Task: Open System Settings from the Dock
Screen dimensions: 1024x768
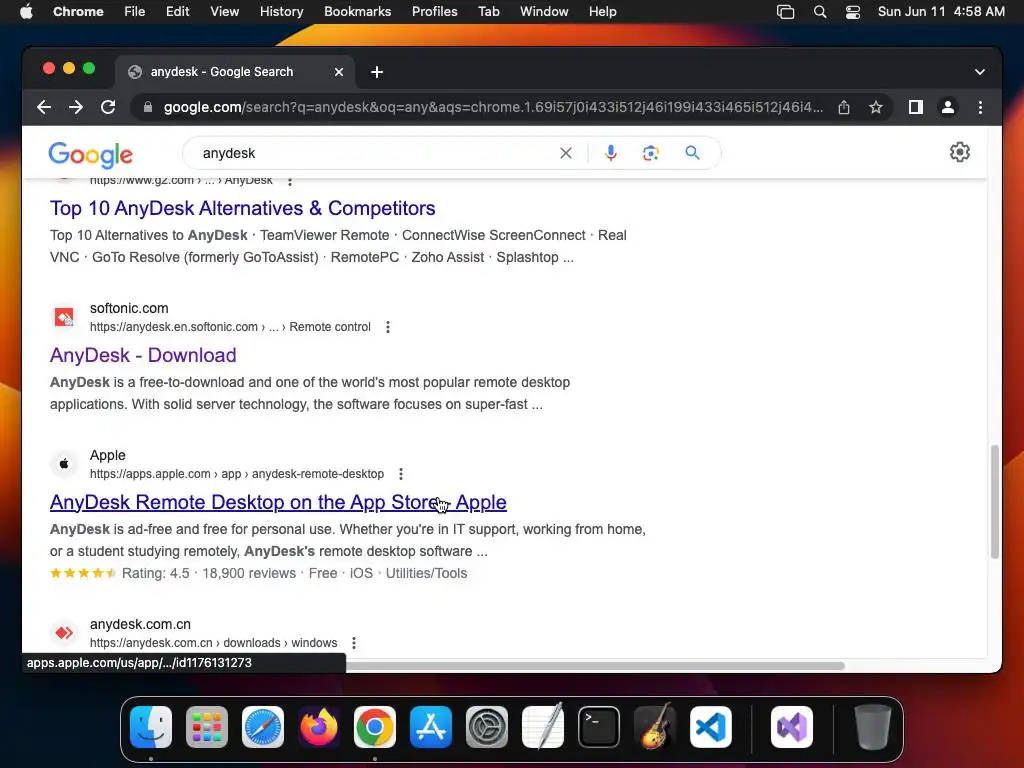Action: pos(487,727)
